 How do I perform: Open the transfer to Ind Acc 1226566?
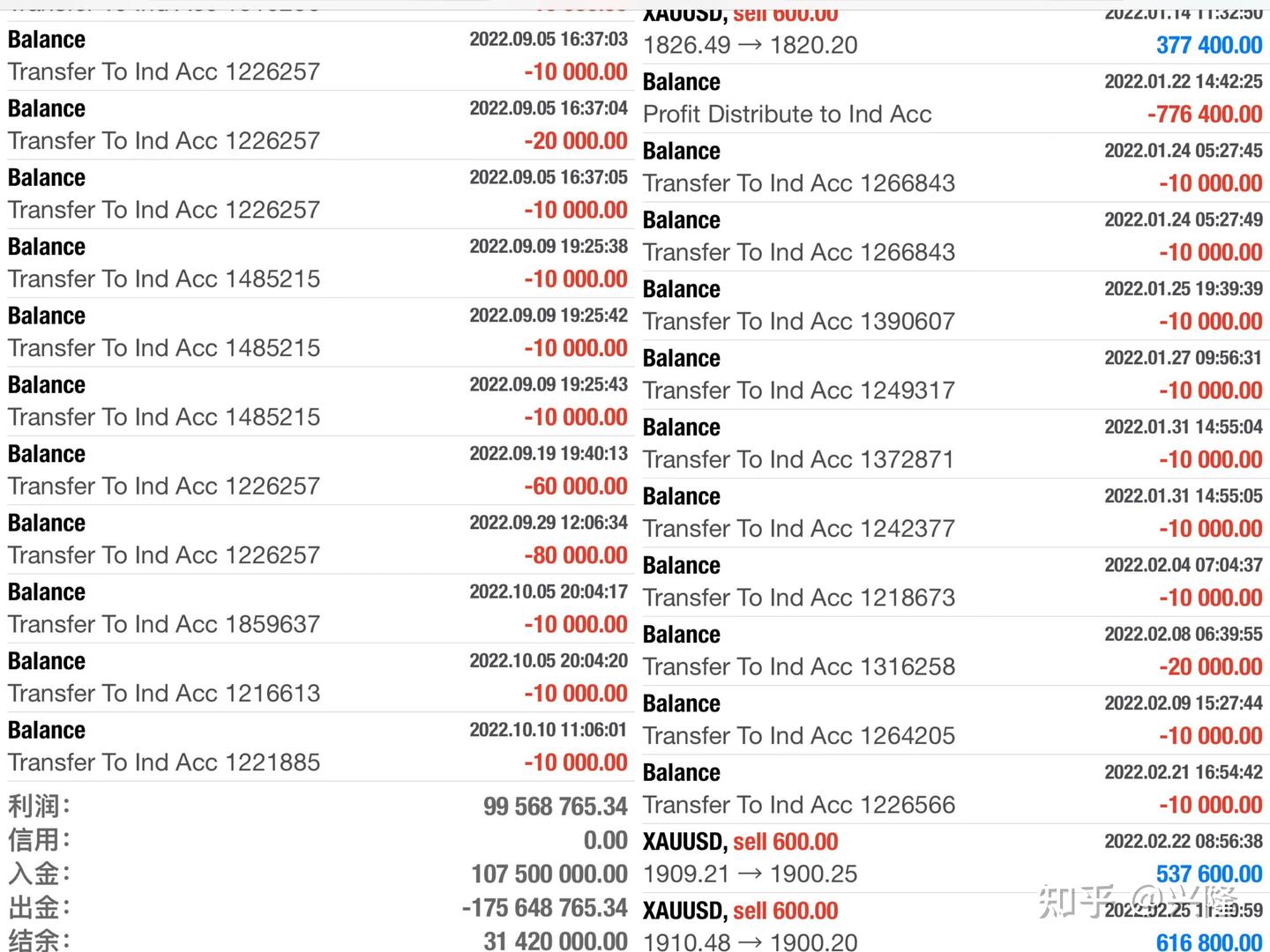pos(799,805)
